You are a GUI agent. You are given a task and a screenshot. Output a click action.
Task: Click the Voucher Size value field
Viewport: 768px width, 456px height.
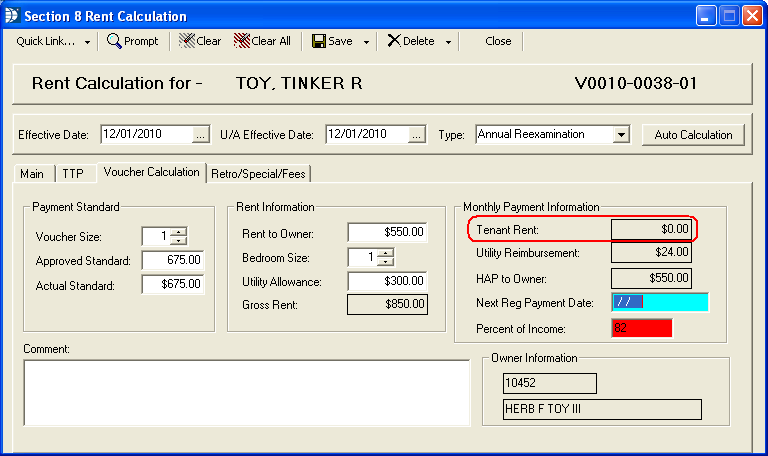156,236
